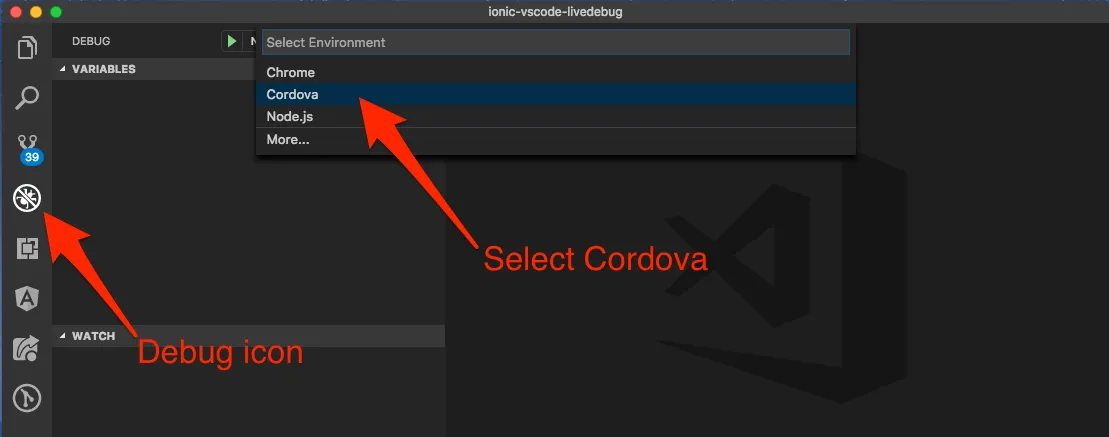Click the Angular shield icon

(x=27, y=298)
